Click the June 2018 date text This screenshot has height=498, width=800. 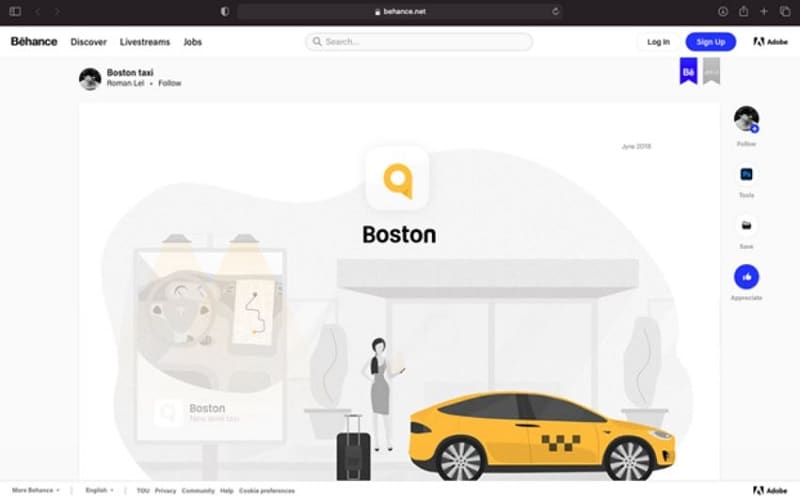(636, 146)
